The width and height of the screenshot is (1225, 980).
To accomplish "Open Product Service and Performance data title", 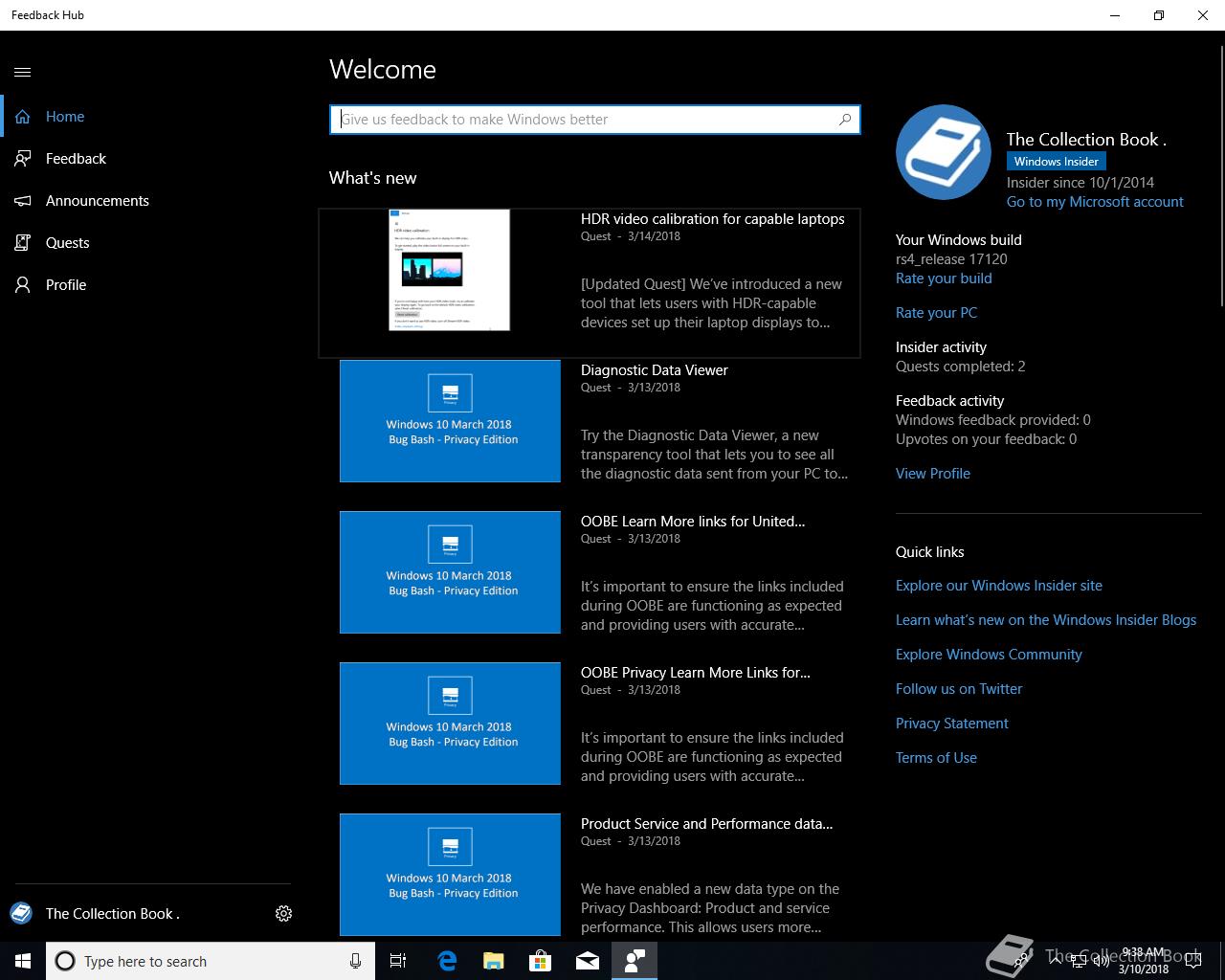I will point(707,824).
